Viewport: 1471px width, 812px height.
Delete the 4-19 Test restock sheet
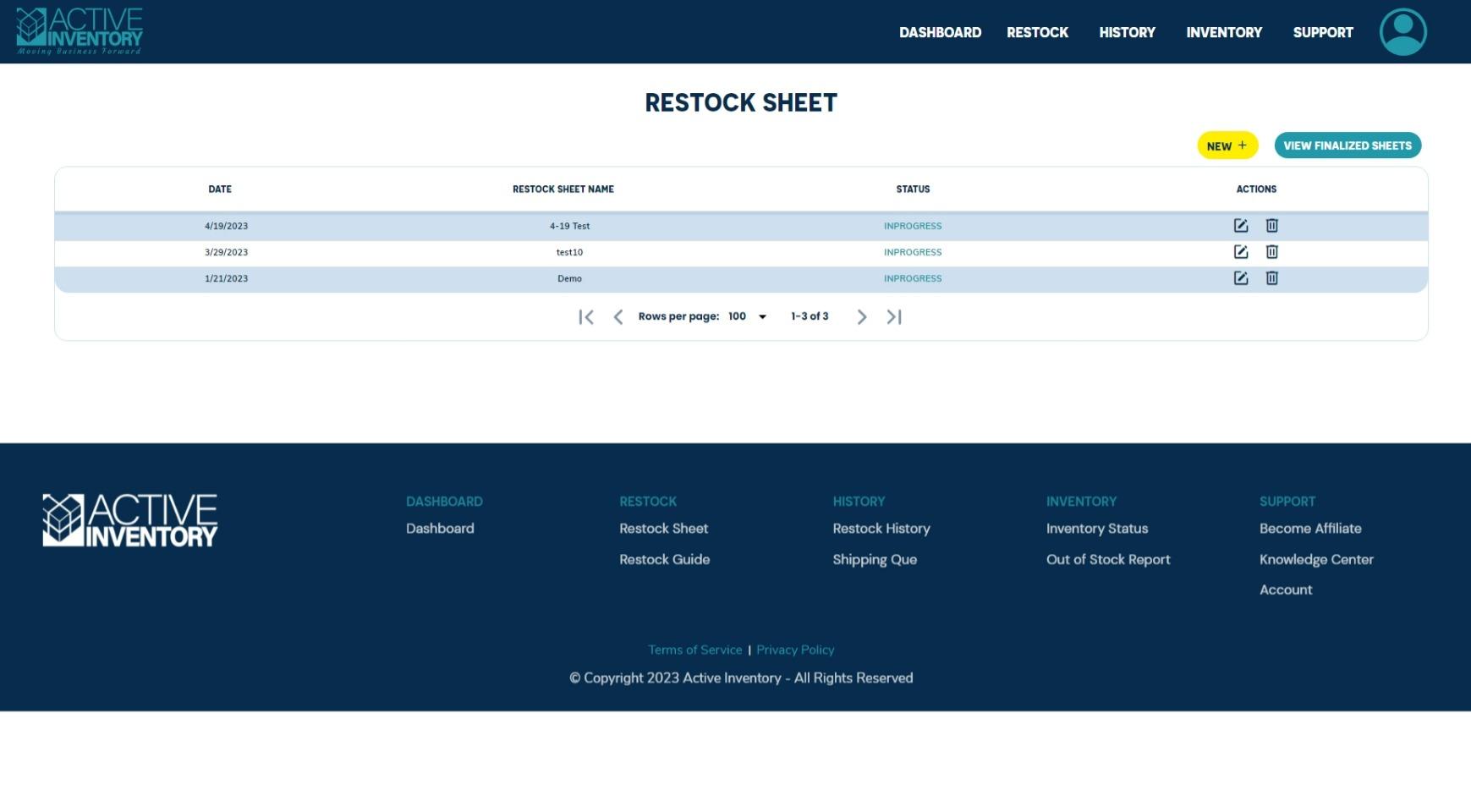tap(1271, 226)
